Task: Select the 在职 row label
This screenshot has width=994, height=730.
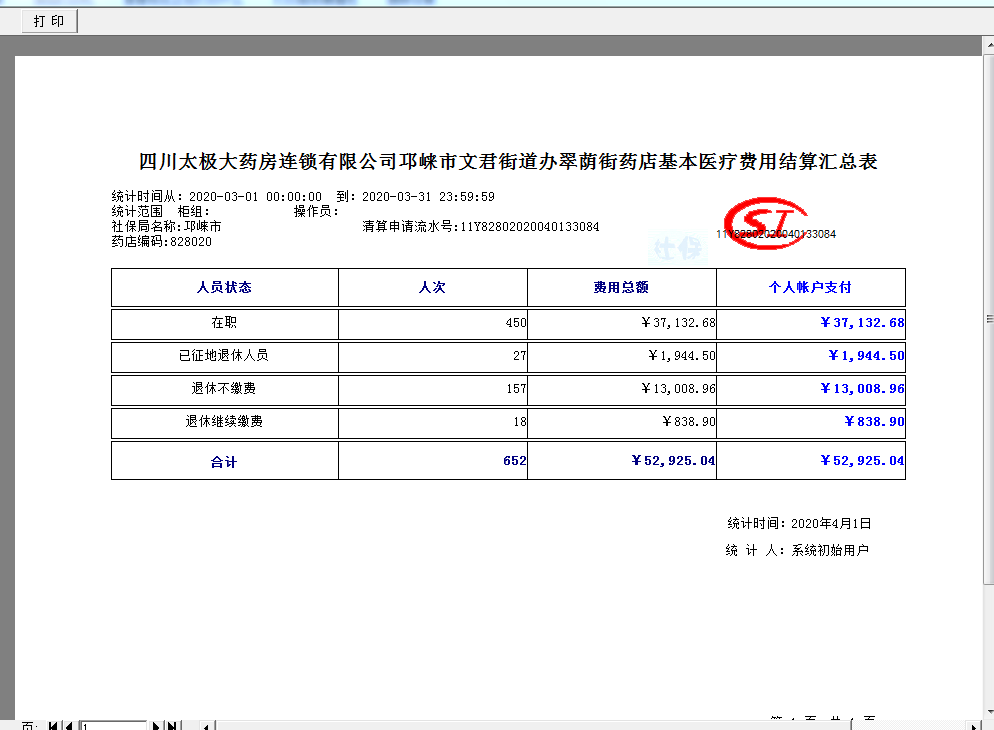Action: [224, 323]
